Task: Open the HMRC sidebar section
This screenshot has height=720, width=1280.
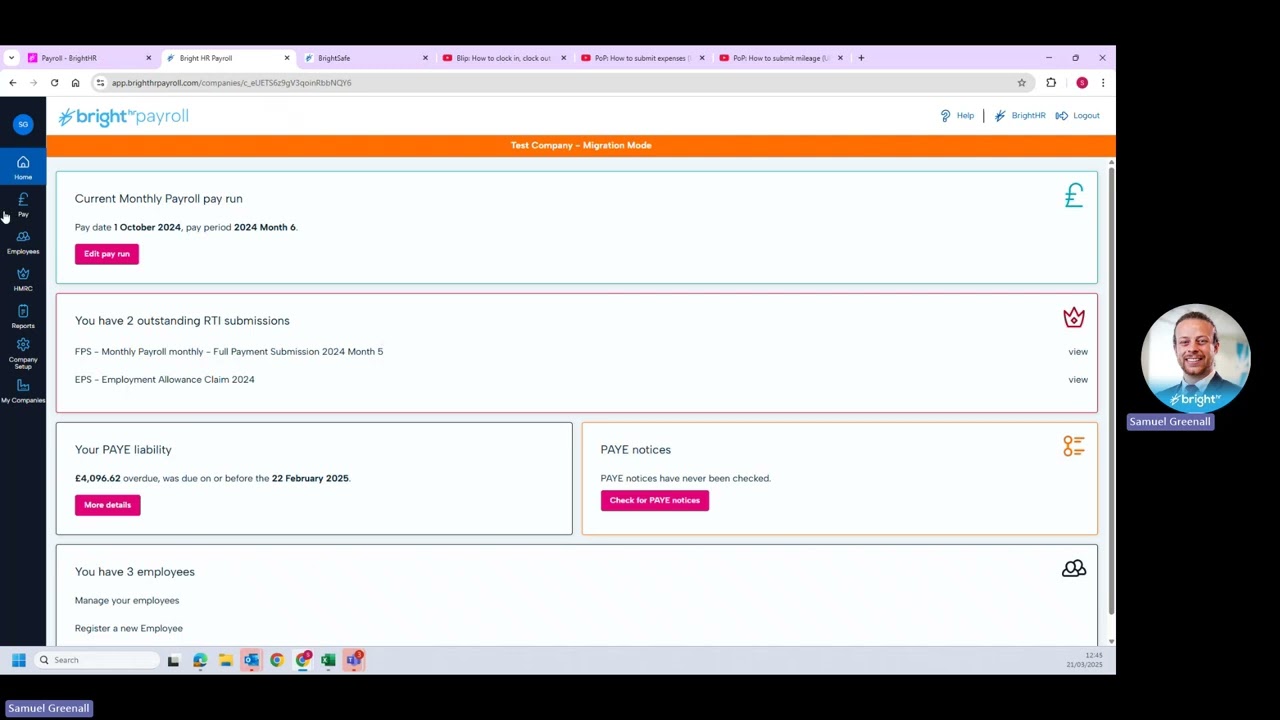Action: tap(23, 279)
